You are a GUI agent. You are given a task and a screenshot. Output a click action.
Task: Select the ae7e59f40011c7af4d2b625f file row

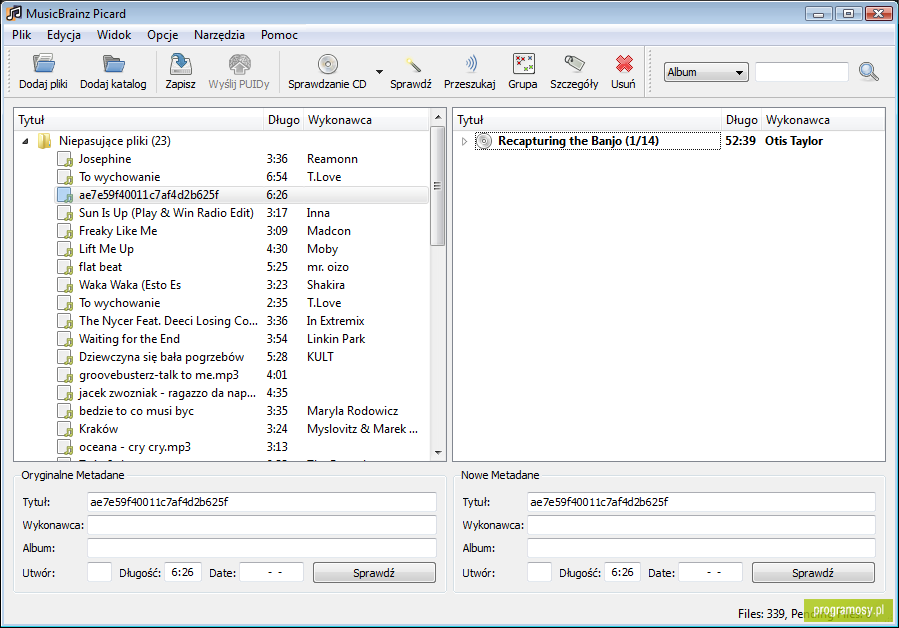(x=241, y=195)
